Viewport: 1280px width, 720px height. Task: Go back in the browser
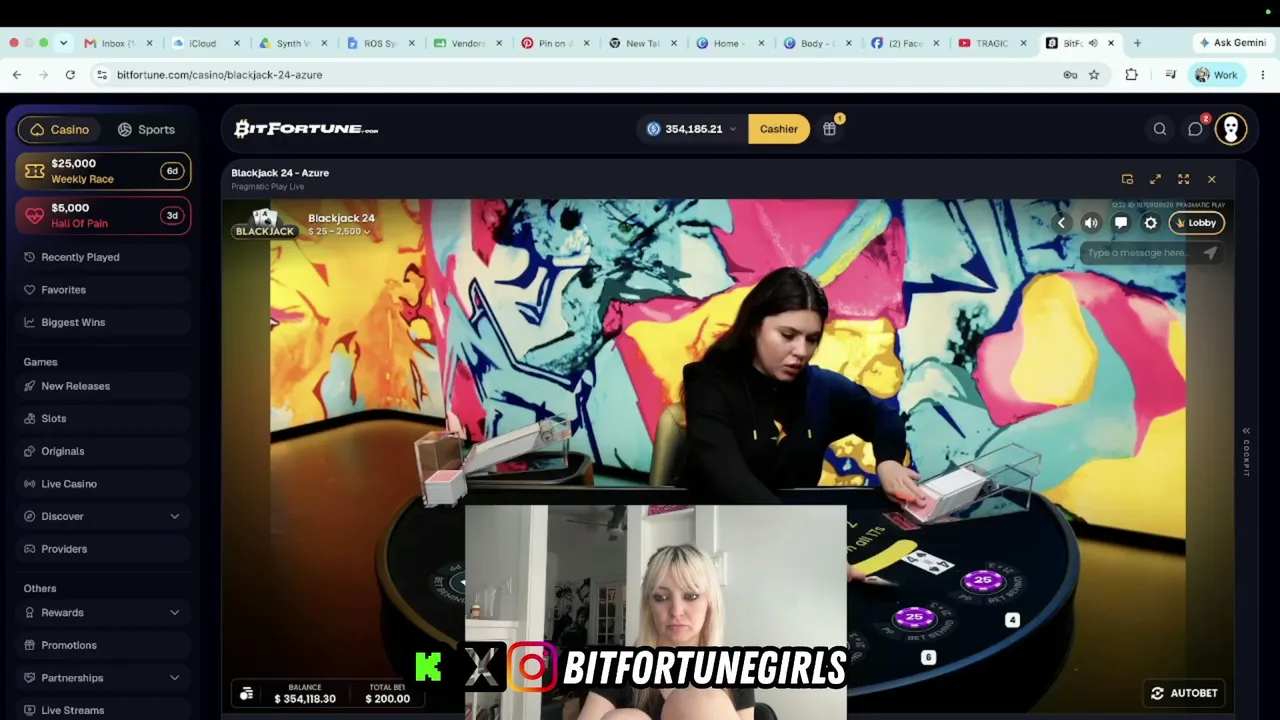(x=17, y=75)
